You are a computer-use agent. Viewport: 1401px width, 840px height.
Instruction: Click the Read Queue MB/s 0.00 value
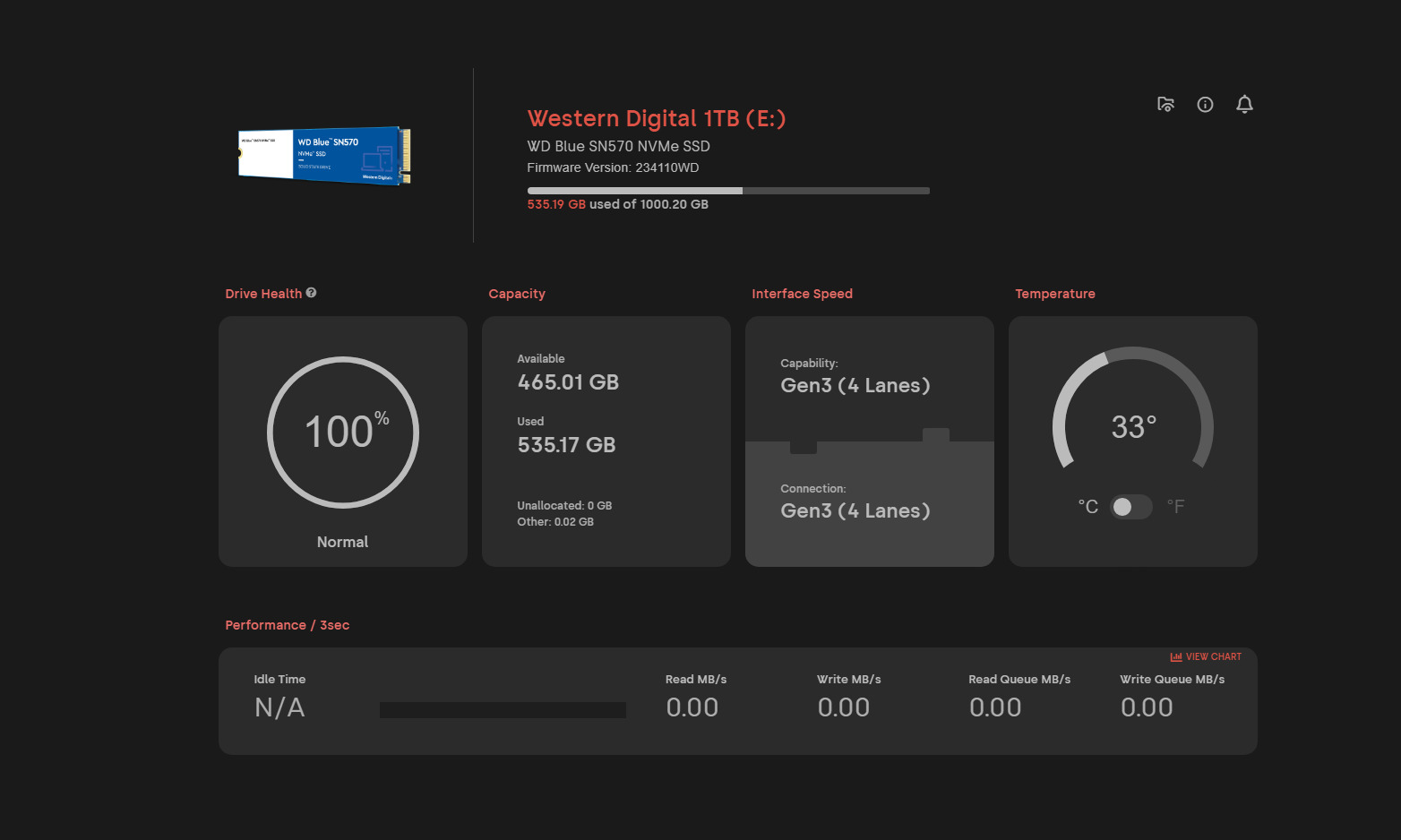pyautogui.click(x=994, y=707)
